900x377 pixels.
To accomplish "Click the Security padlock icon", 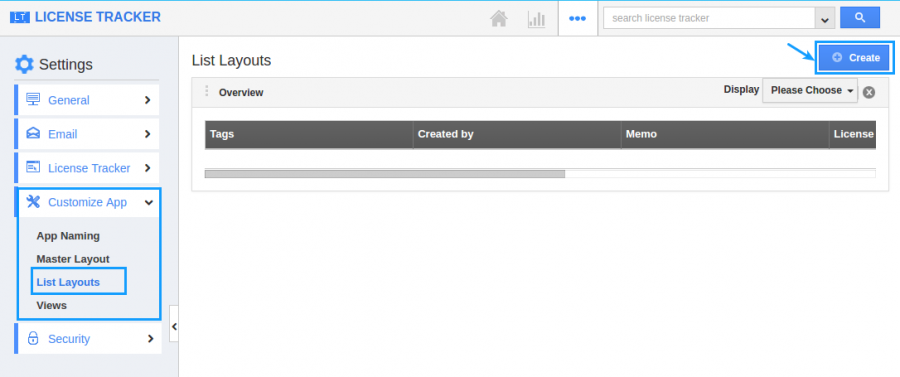I will pyautogui.click(x=33, y=338).
